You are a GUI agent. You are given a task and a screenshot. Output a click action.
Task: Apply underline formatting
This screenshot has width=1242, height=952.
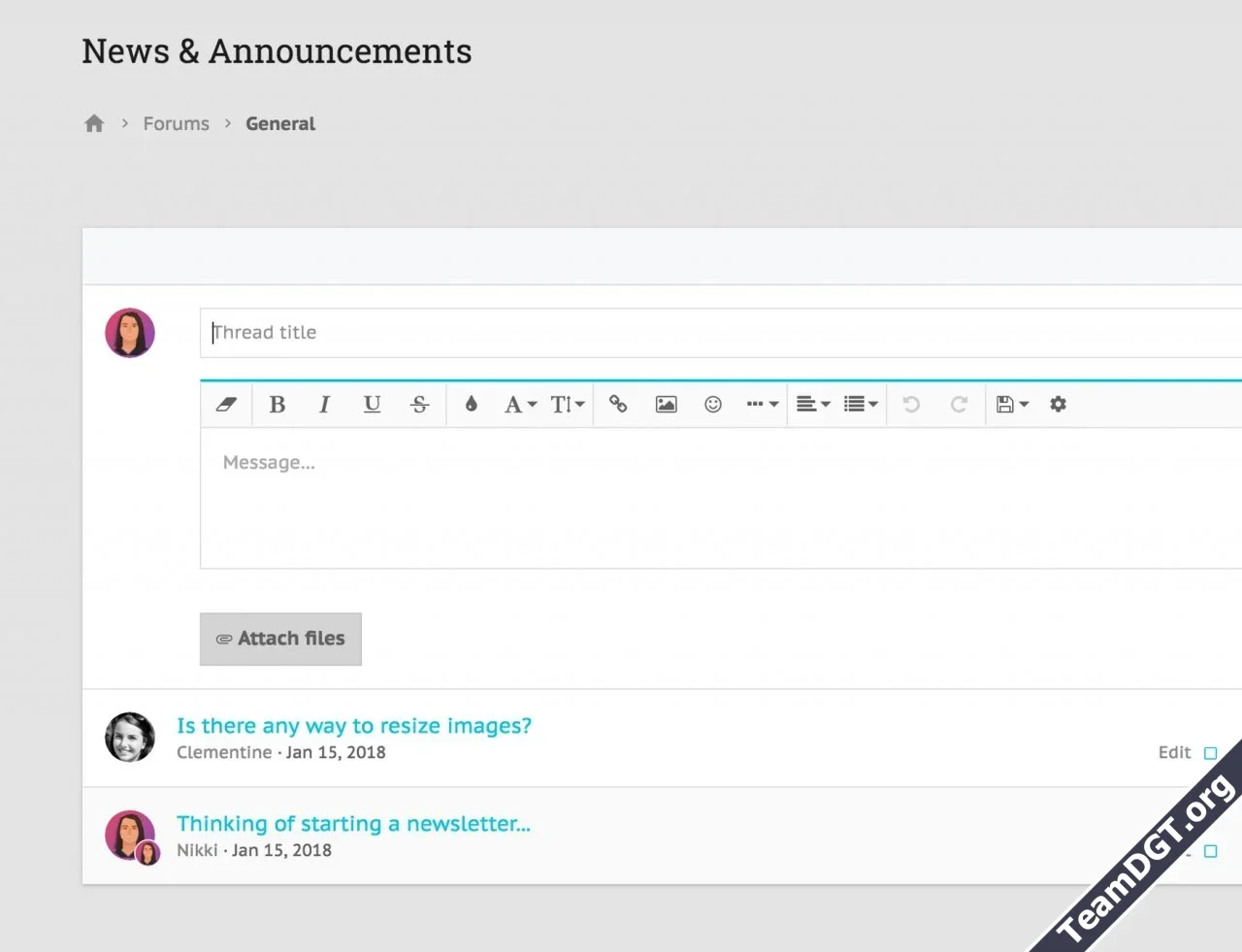(x=372, y=405)
